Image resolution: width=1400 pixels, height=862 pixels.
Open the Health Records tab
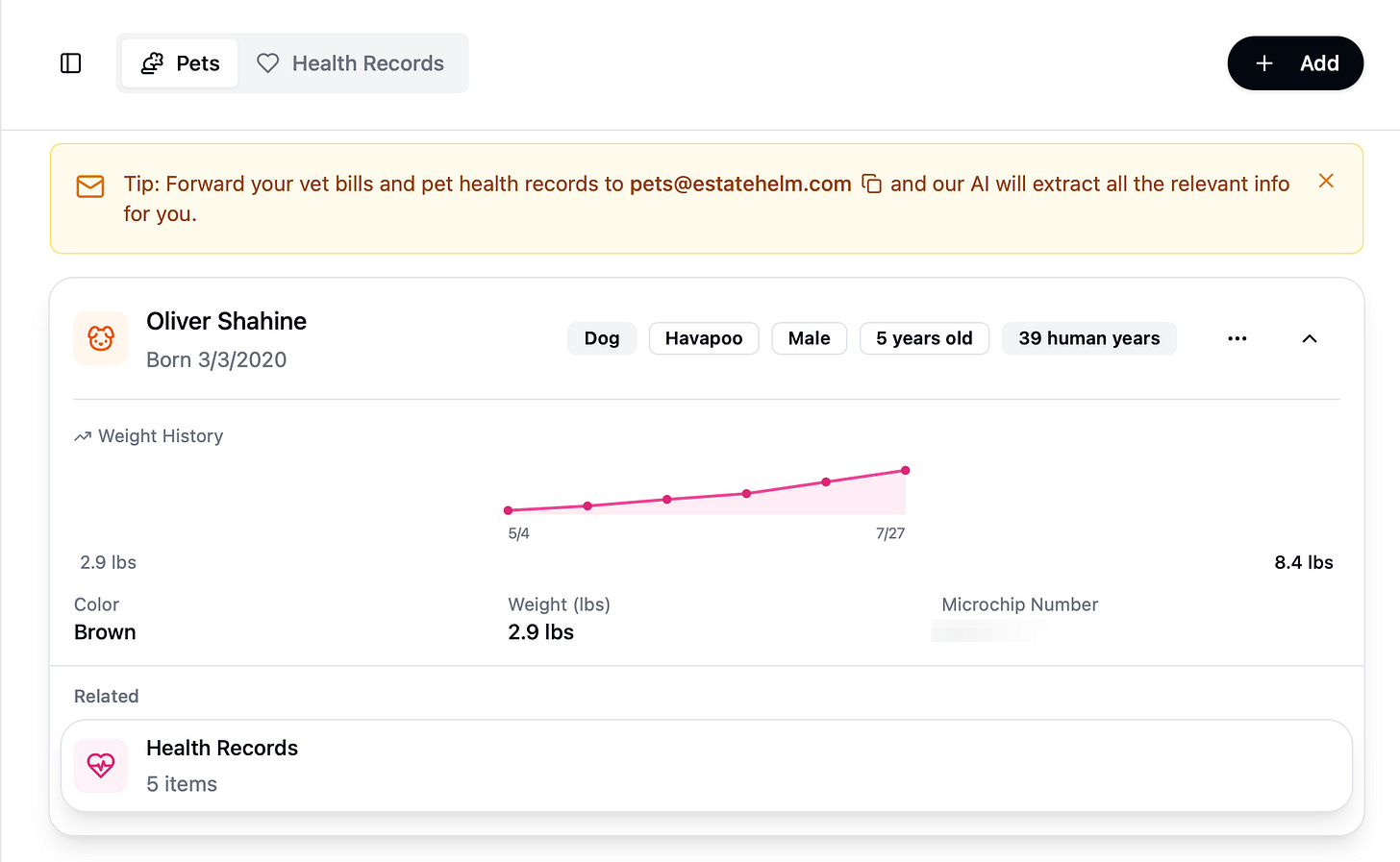(x=350, y=63)
